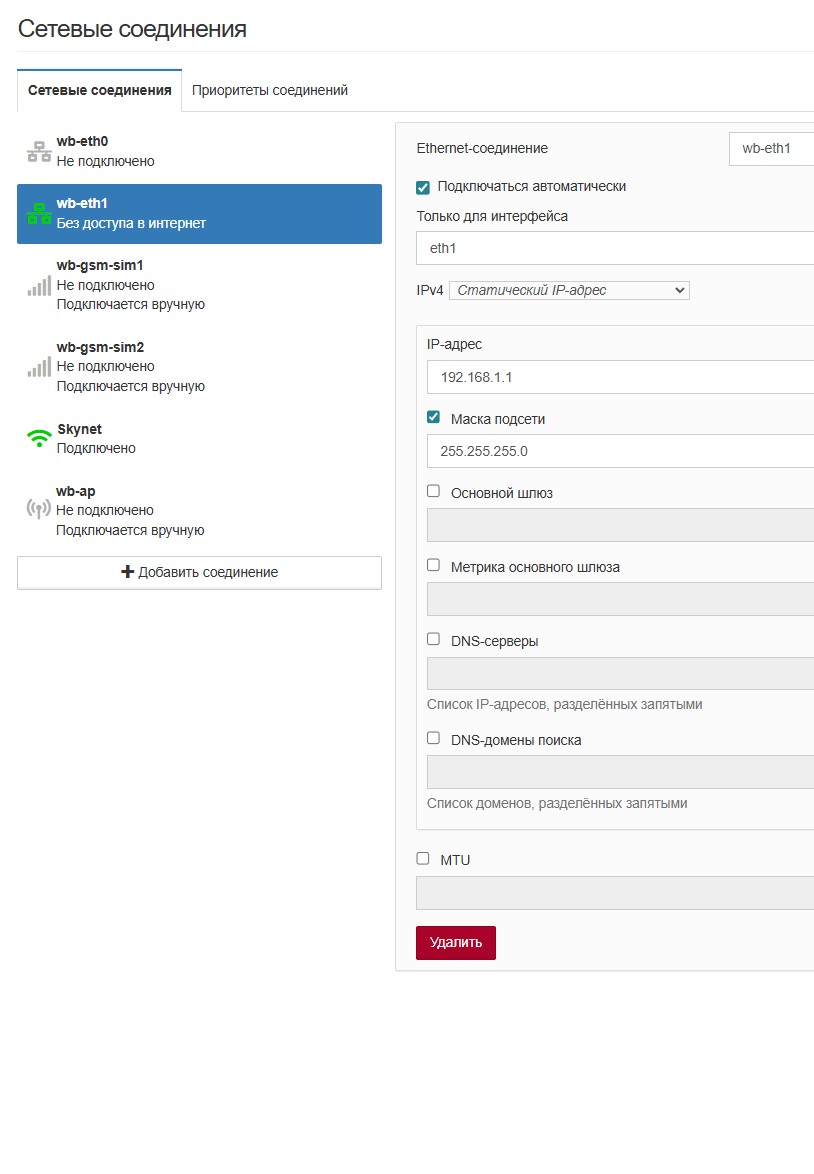Open the IPv4 Статический IP-адрес dropdown
This screenshot has width=814, height=1174.
[x=569, y=290]
